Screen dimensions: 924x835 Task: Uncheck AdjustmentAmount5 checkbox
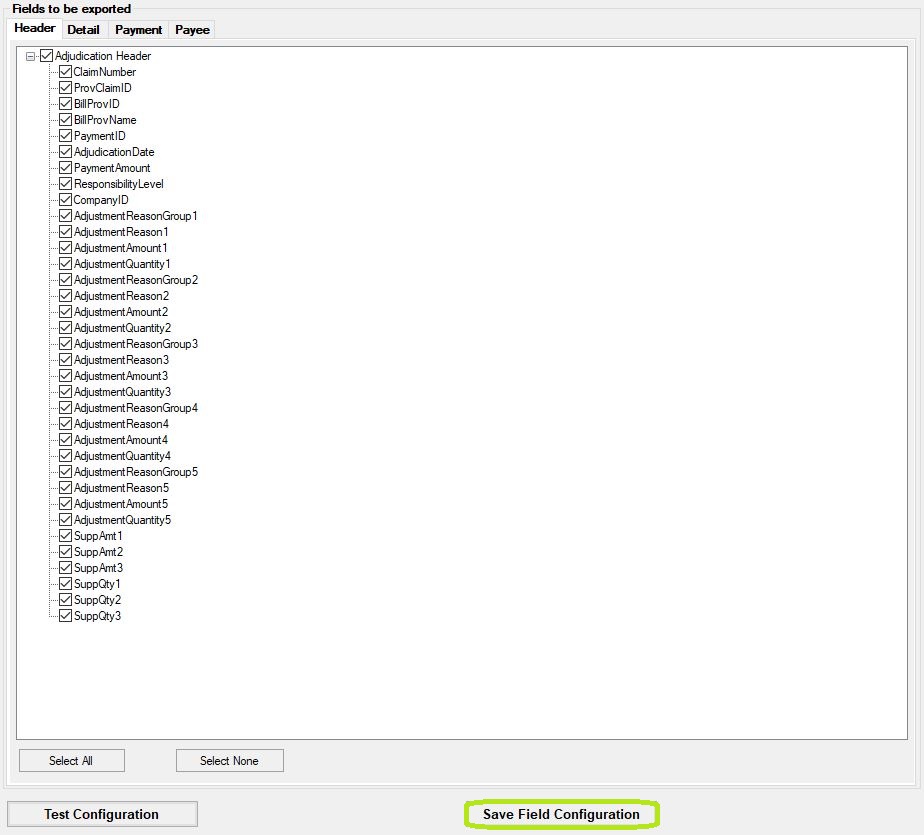(x=65, y=504)
